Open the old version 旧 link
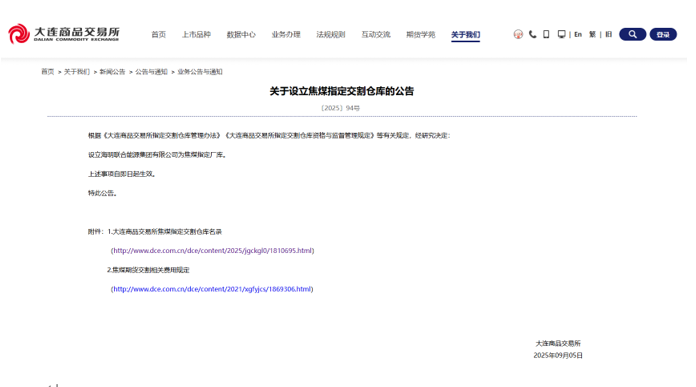Viewport: 696px width, 387px height. tap(609, 34)
